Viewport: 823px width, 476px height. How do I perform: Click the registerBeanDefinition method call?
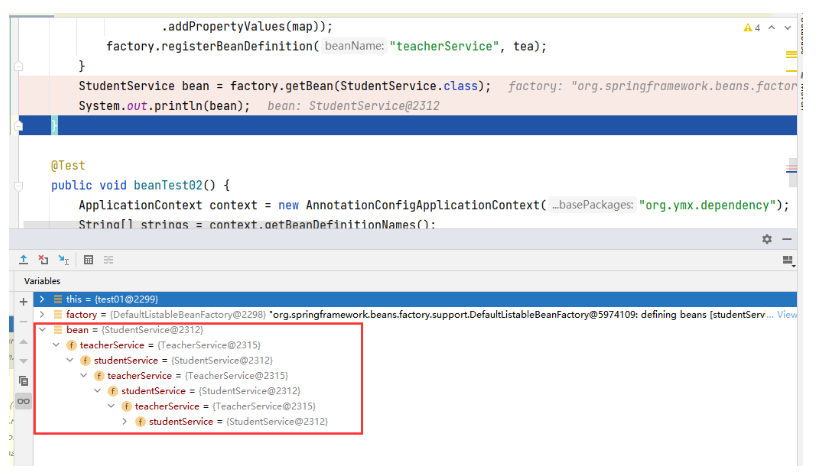tap(237, 46)
